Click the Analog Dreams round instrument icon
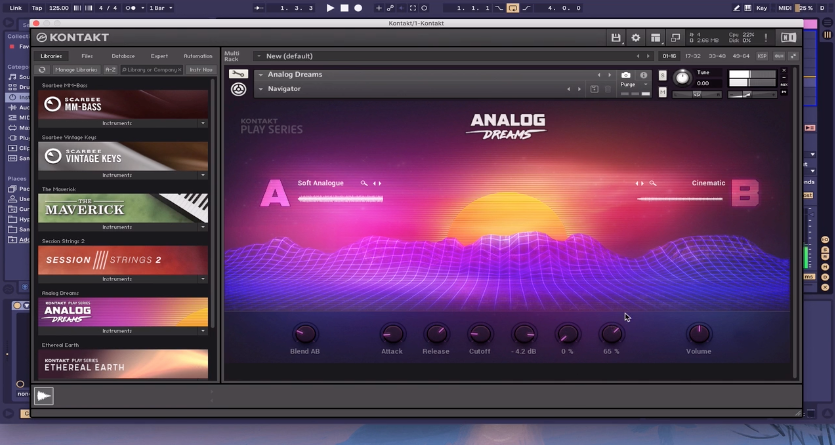 (238, 89)
